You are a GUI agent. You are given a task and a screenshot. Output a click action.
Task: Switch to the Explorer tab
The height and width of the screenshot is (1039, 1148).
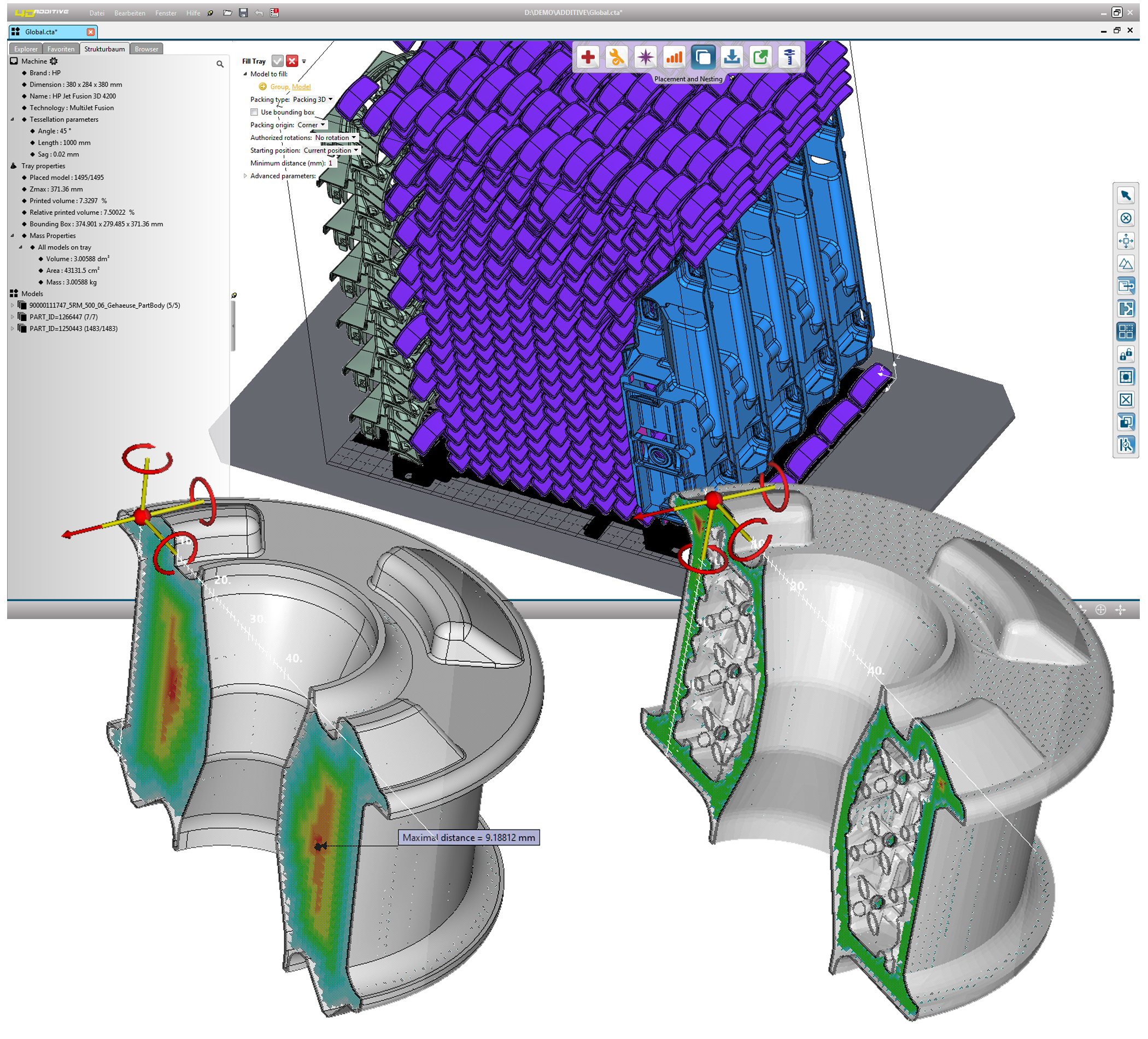[26, 49]
